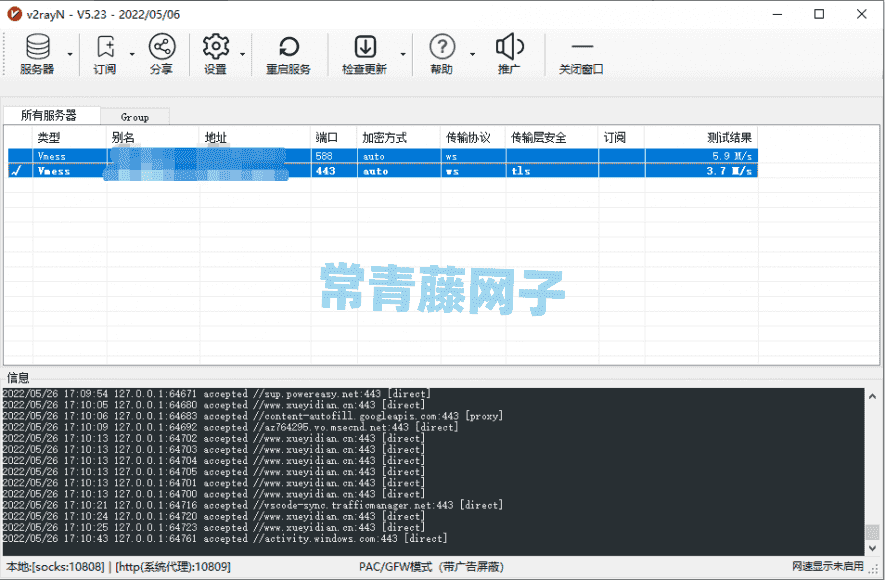Click the v2rayN app icon in title bar
Viewport: 885px width, 580px height.
[14, 14]
